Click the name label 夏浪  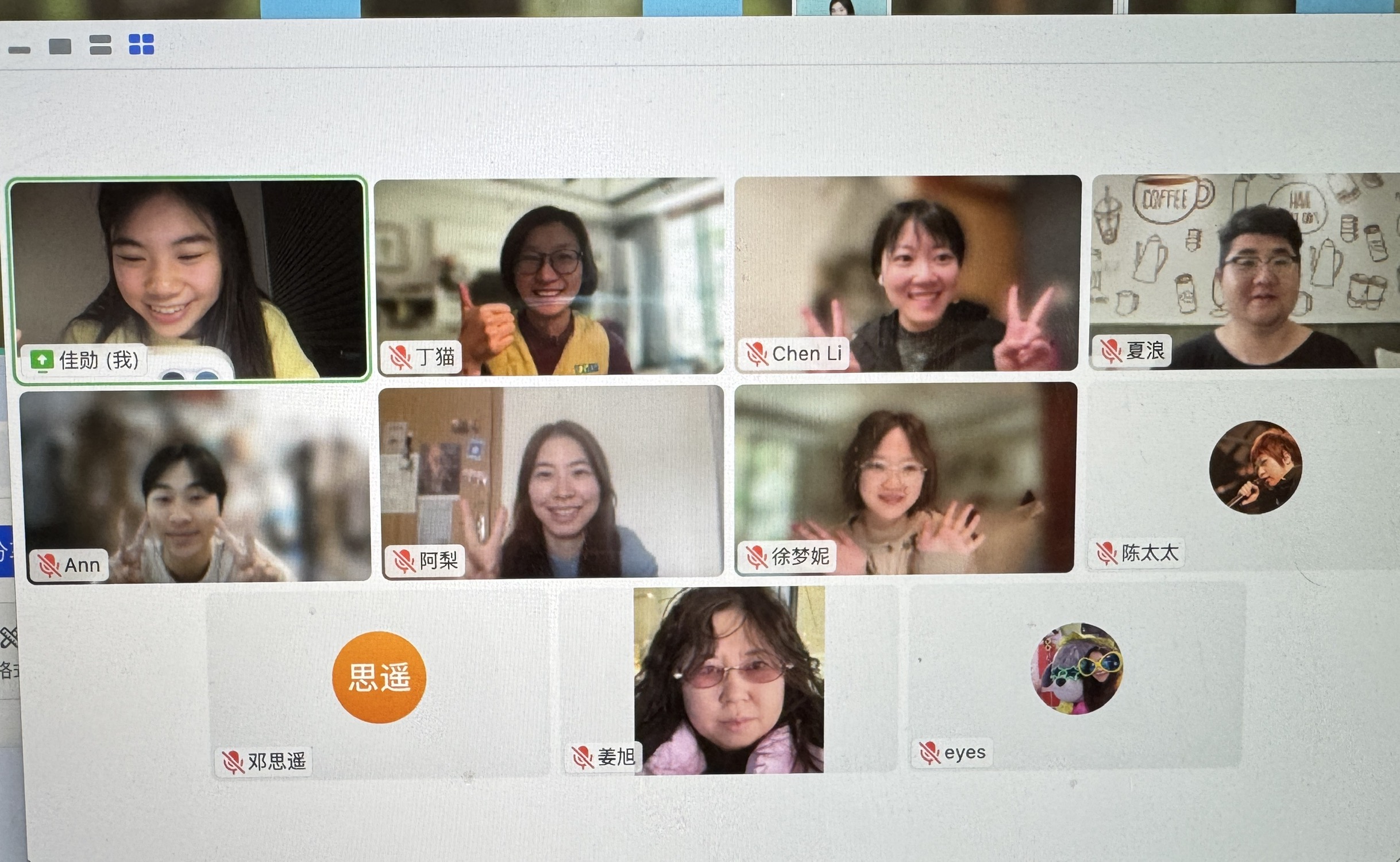point(1145,350)
